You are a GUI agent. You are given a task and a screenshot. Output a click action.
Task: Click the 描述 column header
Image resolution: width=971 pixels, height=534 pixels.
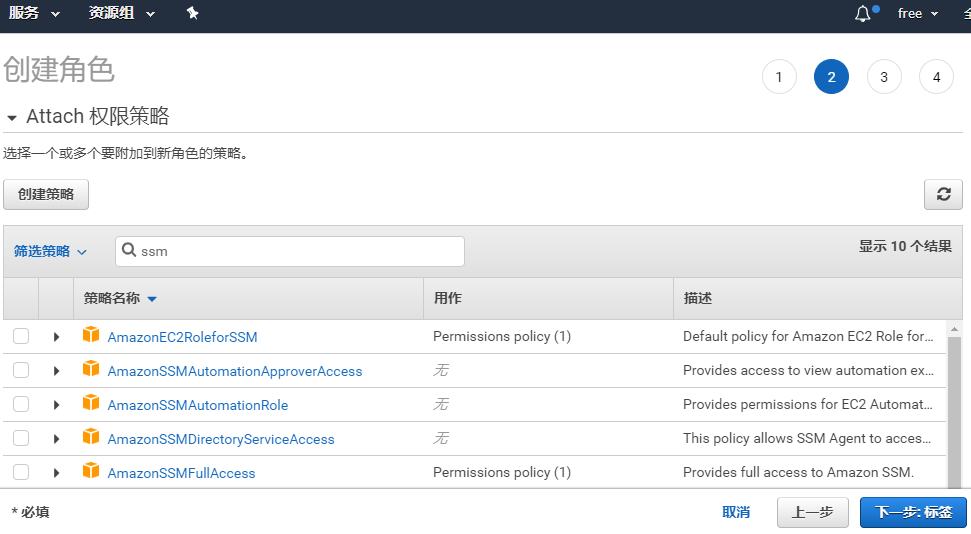coord(697,298)
